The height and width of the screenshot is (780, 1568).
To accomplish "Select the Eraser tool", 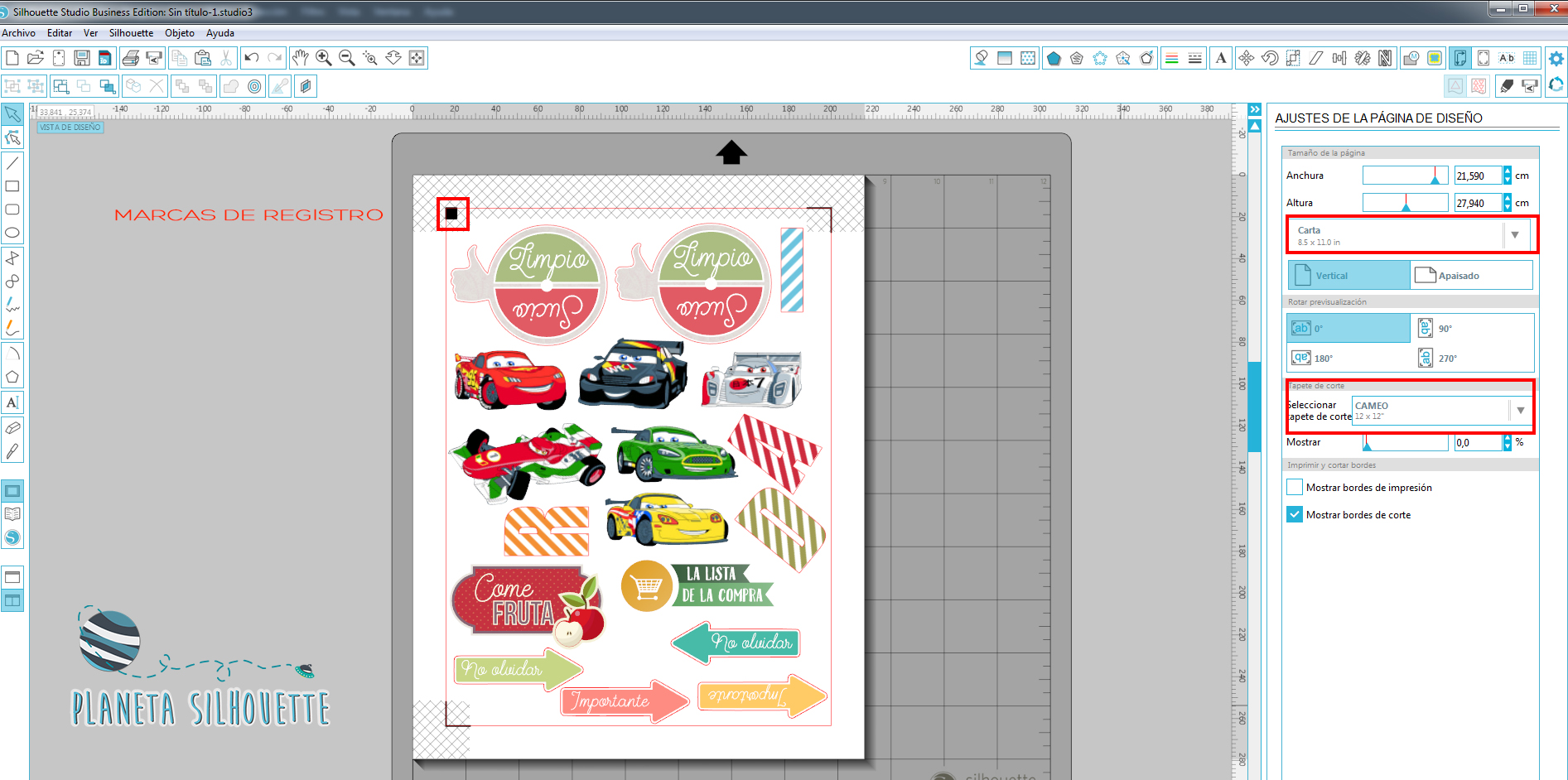I will [x=12, y=428].
